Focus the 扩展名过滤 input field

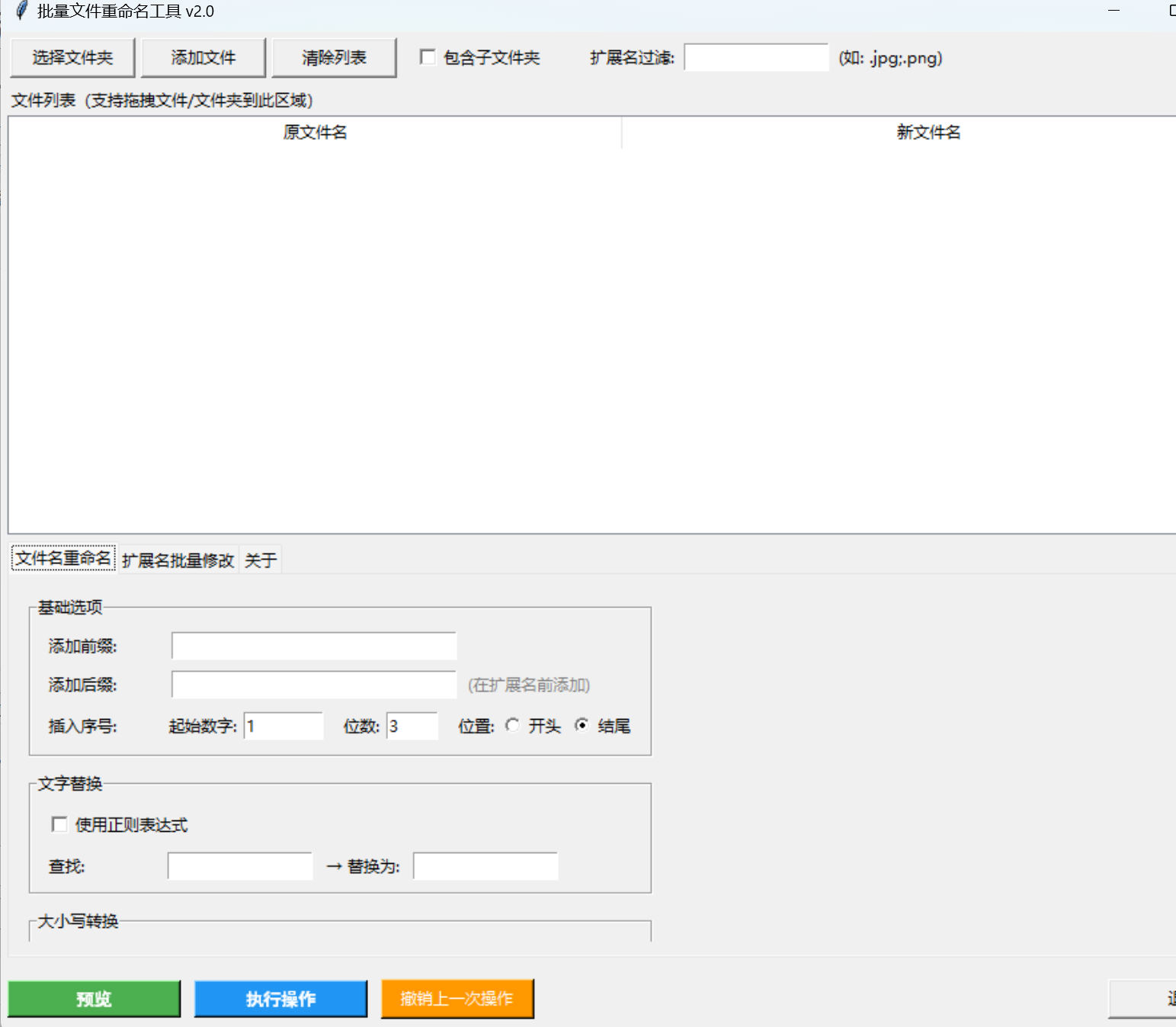[756, 57]
